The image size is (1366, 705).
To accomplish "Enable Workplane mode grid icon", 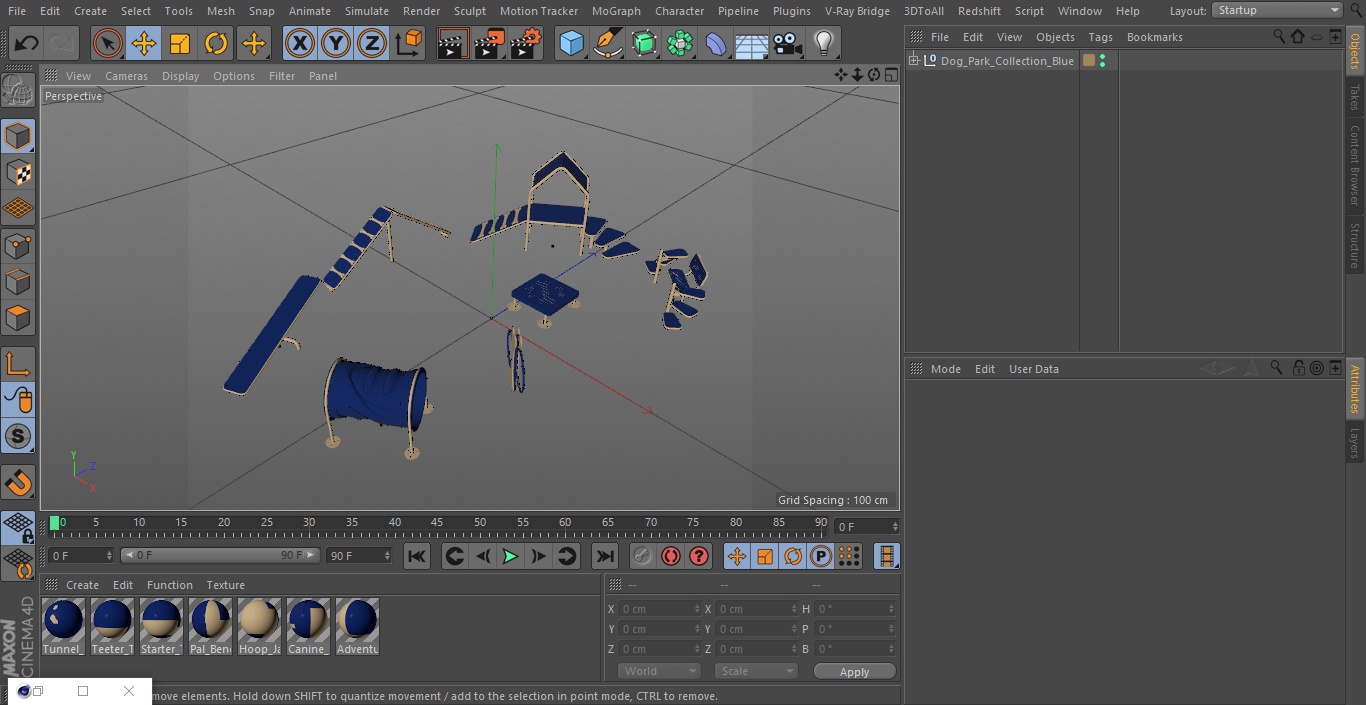I will click(x=18, y=209).
